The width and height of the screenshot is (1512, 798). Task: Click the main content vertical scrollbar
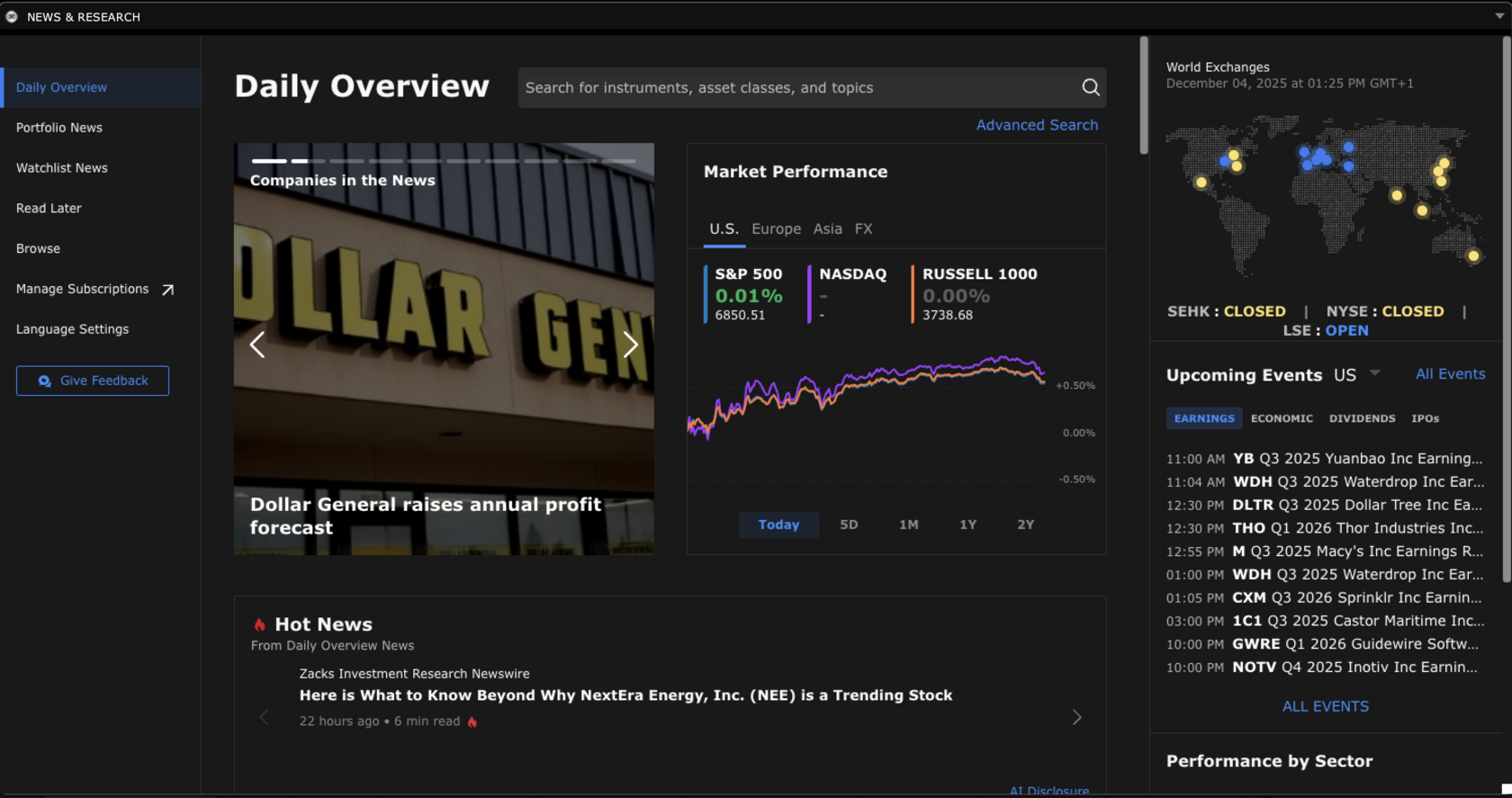click(1144, 95)
